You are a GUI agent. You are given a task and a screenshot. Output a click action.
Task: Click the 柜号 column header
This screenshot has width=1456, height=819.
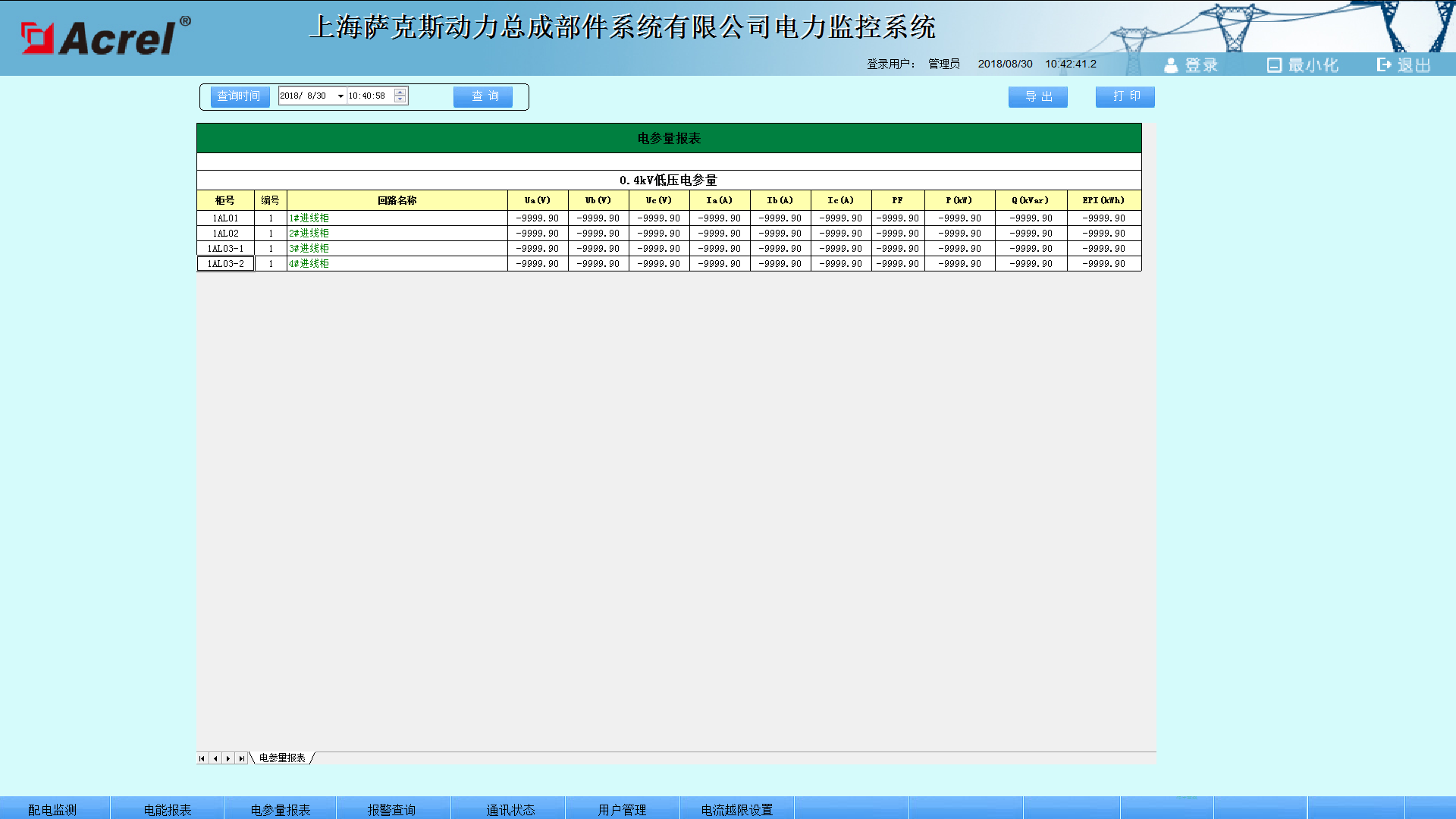pyautogui.click(x=225, y=200)
